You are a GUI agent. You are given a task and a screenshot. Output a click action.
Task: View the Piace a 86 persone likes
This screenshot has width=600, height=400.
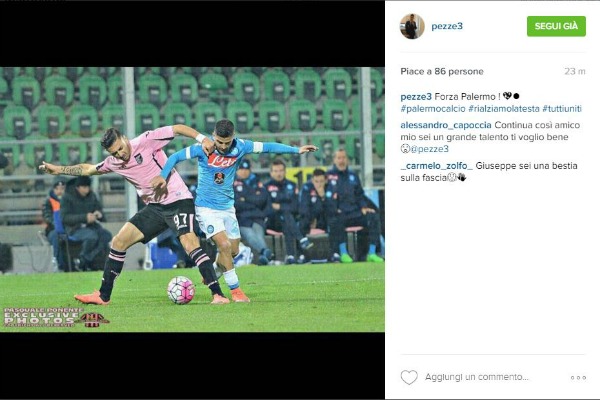442,72
